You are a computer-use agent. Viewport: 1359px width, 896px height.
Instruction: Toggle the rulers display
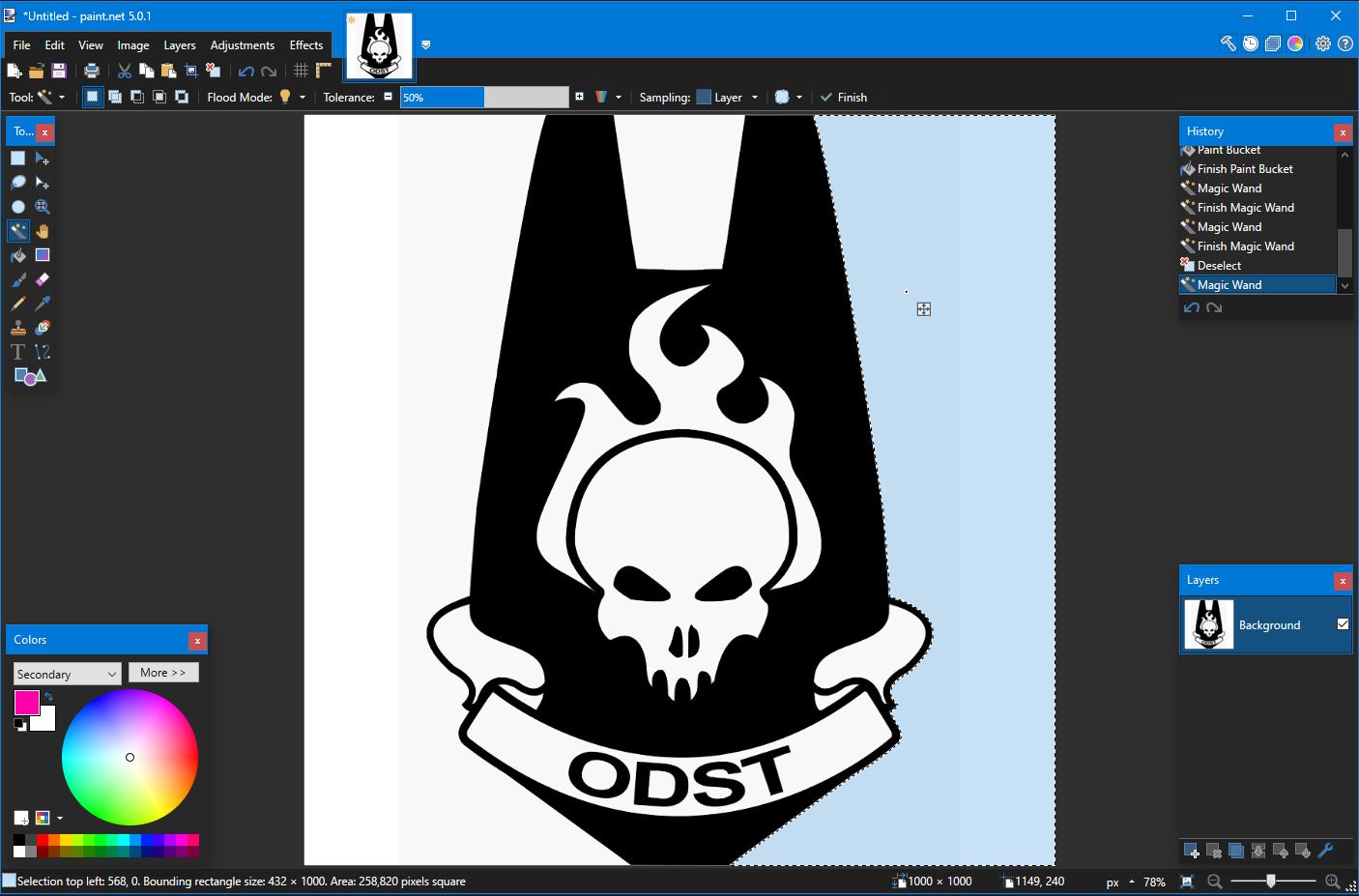pos(324,71)
